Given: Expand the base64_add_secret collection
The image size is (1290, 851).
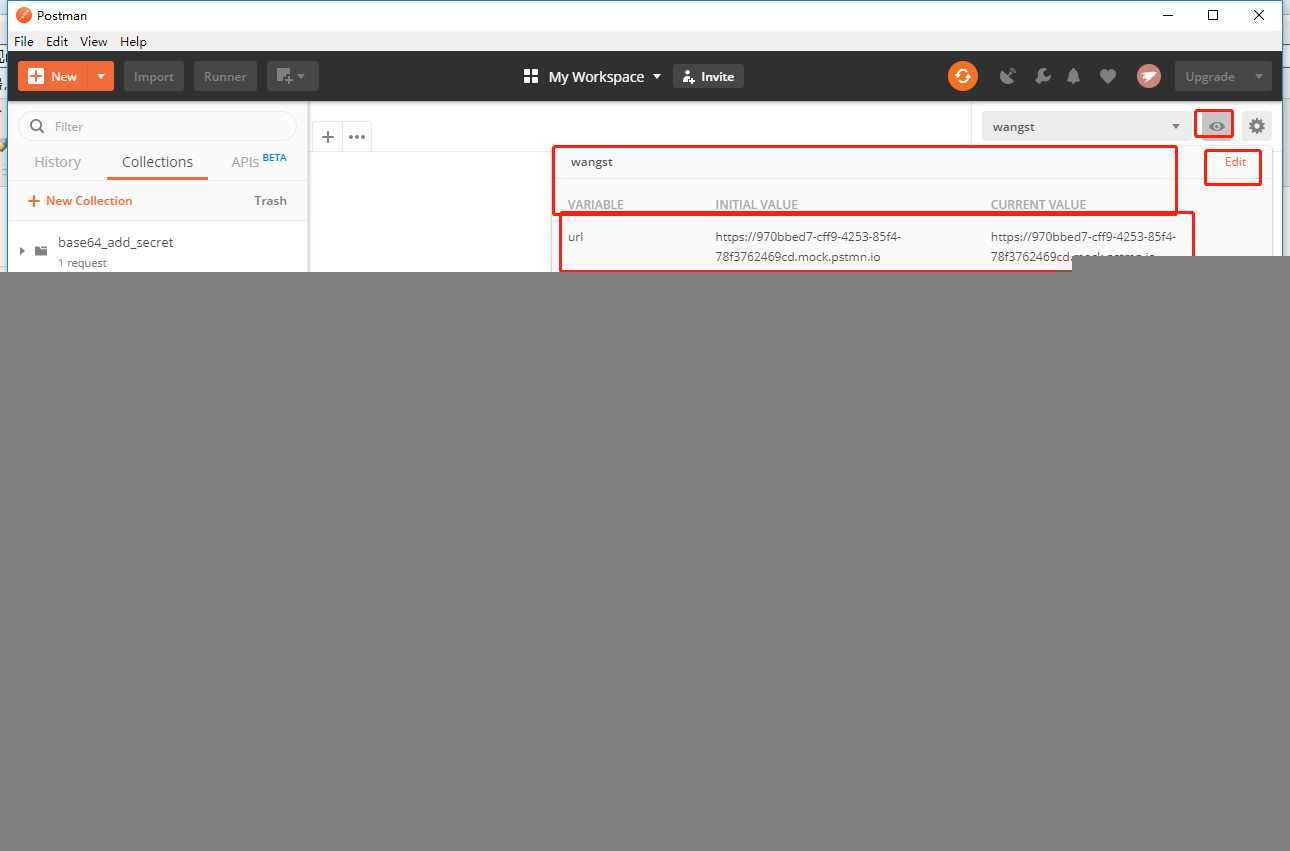Looking at the screenshot, I should click(x=22, y=250).
